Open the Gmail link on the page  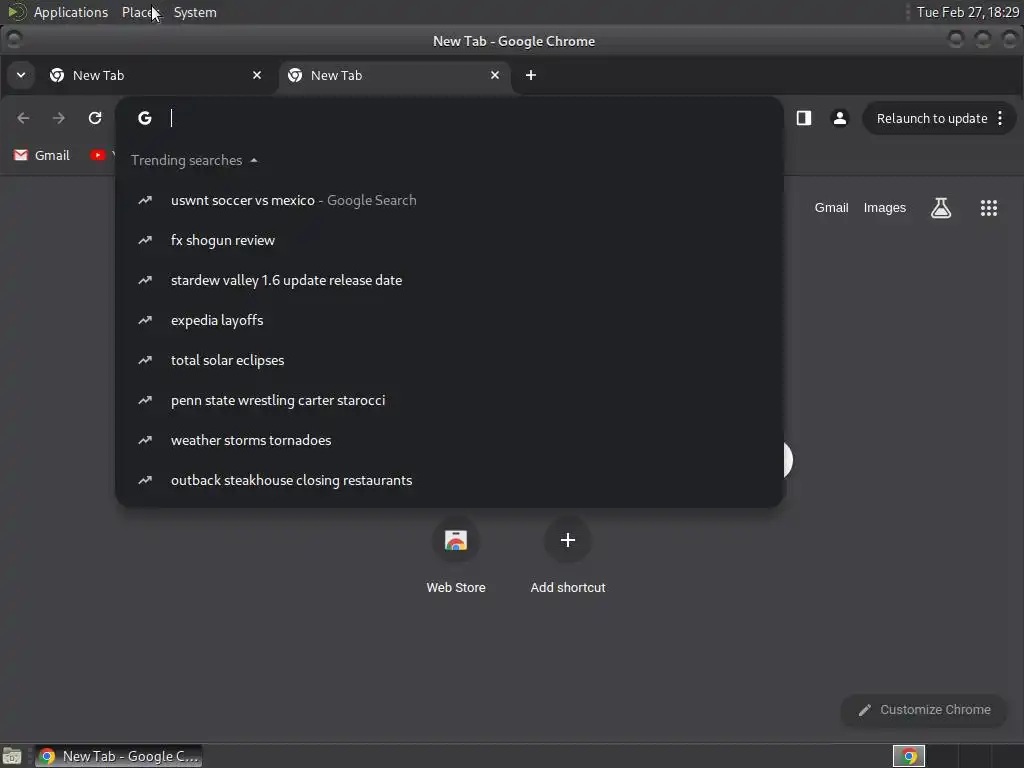point(831,208)
